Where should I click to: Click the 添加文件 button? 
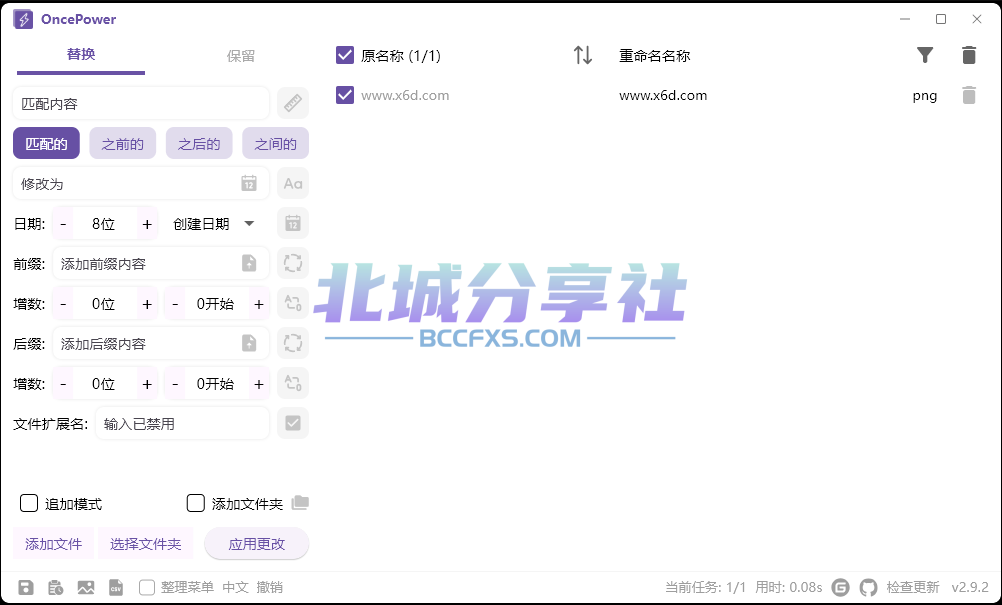click(54, 544)
